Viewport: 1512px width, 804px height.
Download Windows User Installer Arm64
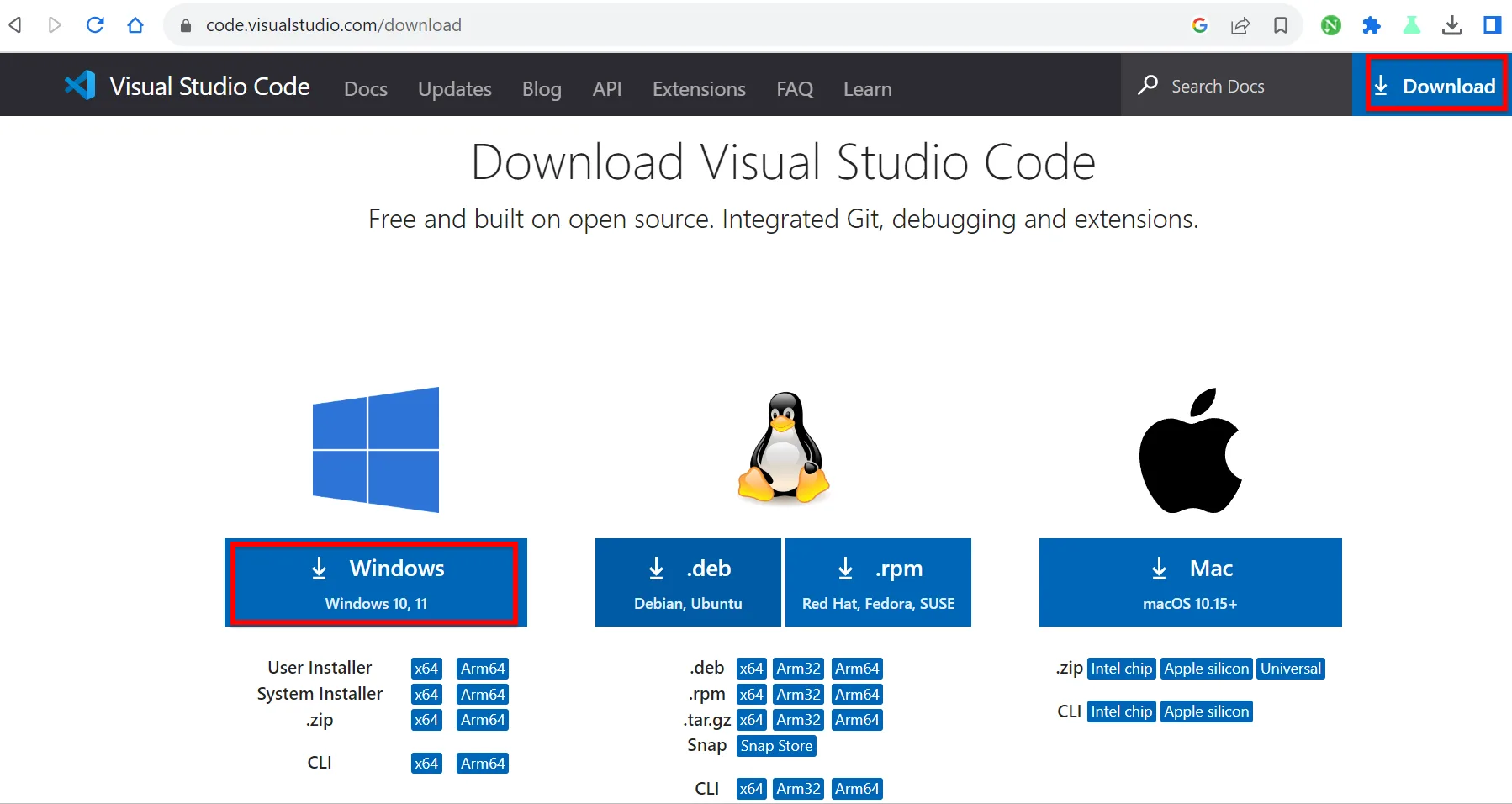[483, 669]
